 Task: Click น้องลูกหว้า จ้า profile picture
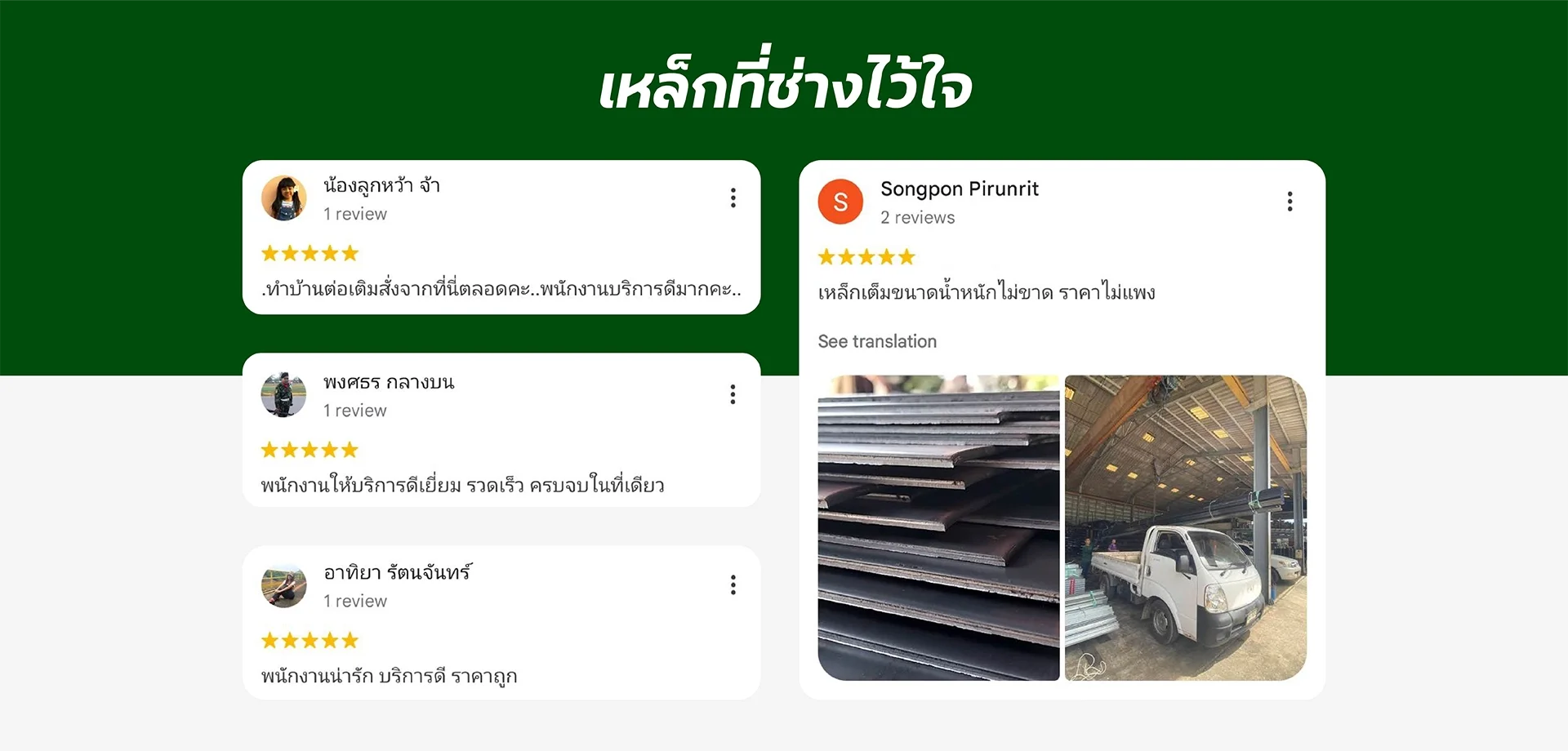coord(283,198)
